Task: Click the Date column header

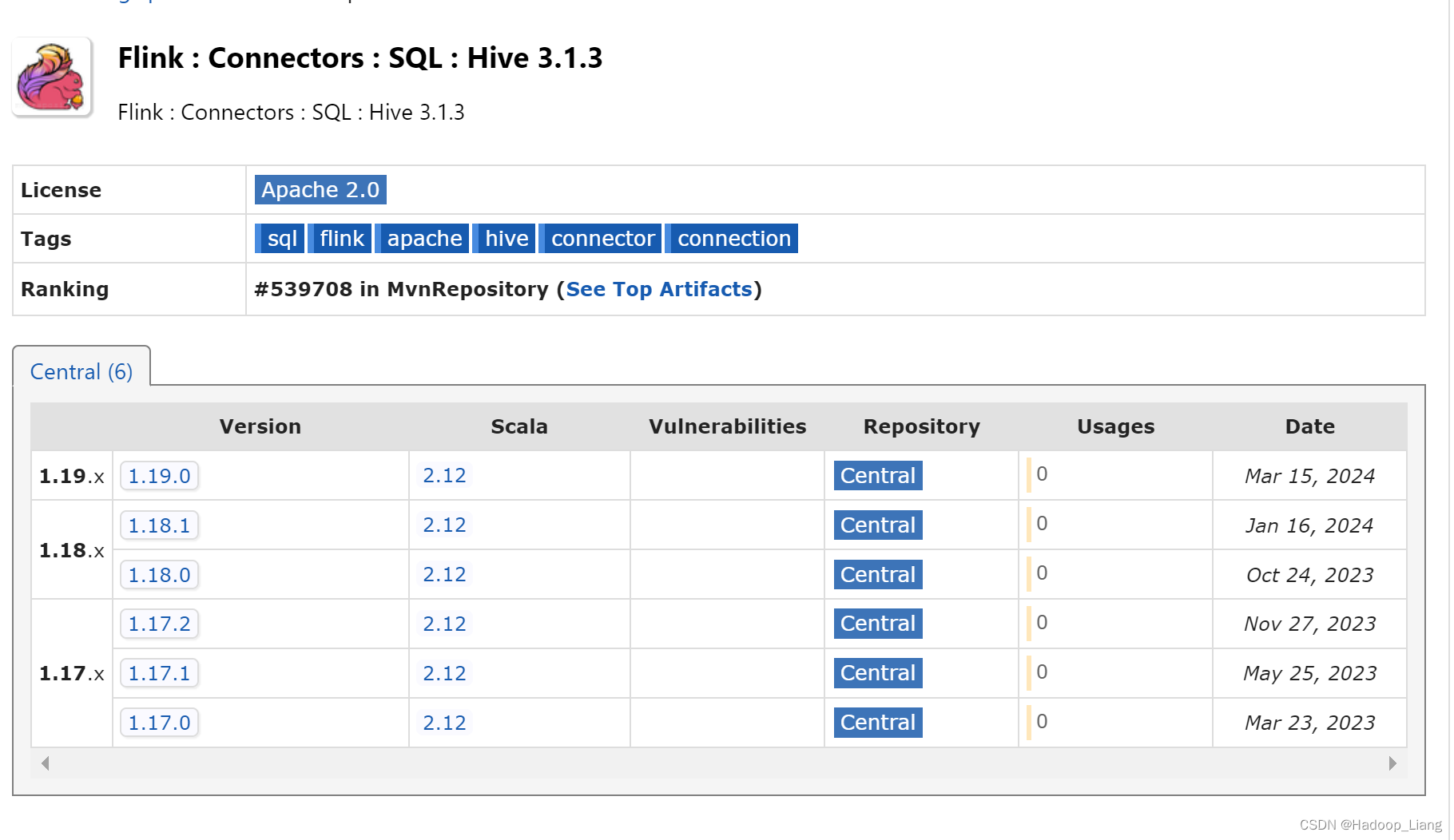Action: (x=1310, y=426)
